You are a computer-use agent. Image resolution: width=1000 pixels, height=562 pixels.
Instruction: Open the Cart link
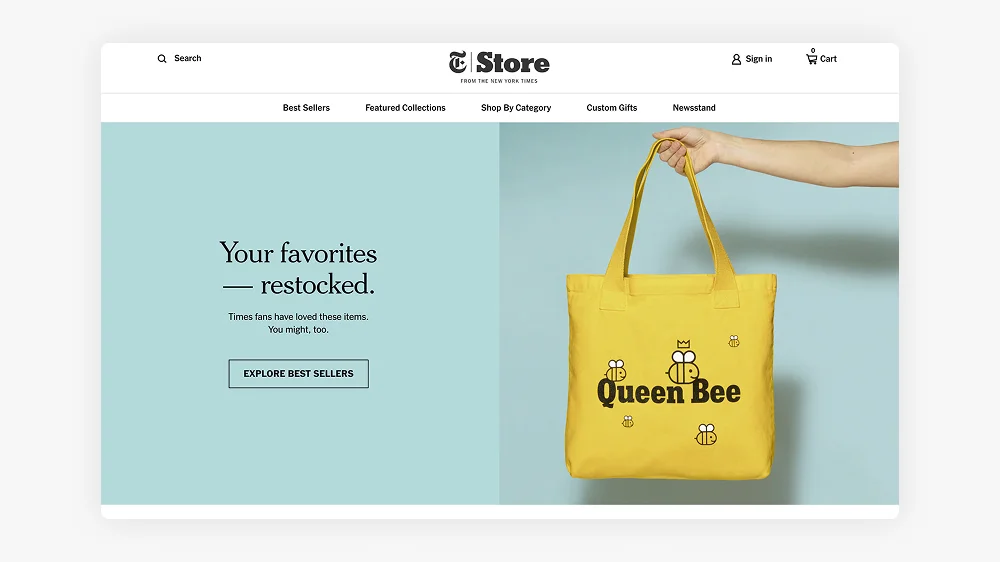coord(828,59)
